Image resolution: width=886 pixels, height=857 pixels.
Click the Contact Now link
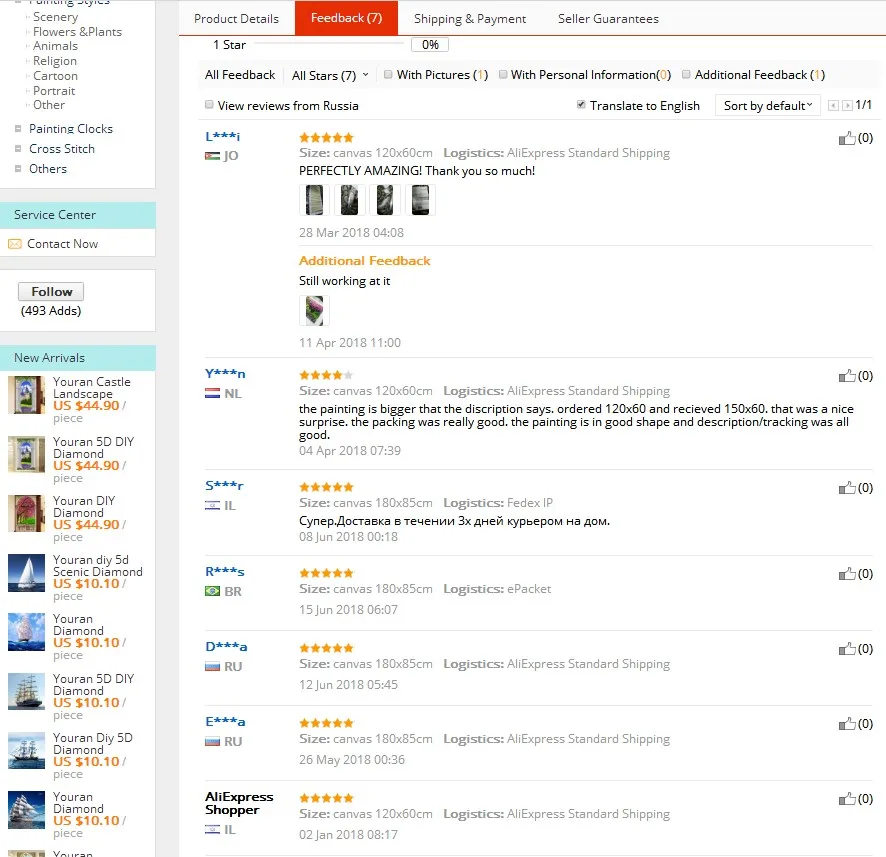tap(62, 244)
